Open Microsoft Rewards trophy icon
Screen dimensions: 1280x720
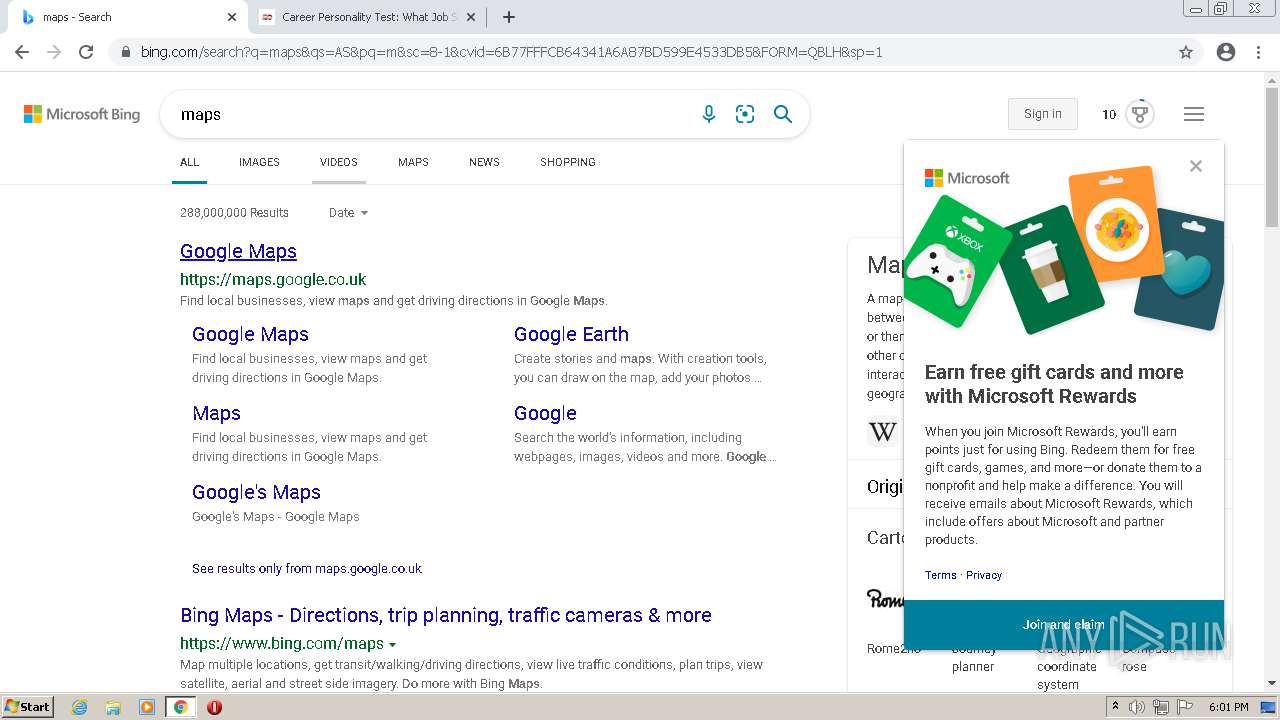tap(1140, 114)
